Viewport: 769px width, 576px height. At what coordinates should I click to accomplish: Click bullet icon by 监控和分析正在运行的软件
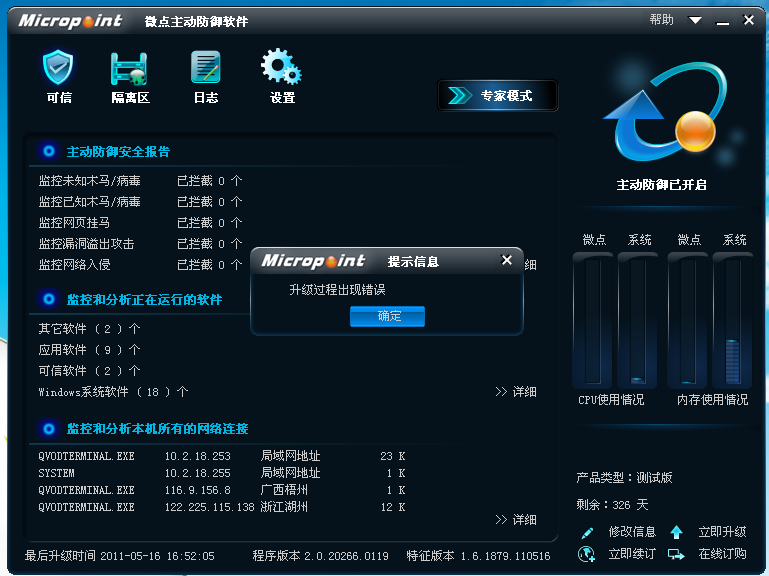49,299
